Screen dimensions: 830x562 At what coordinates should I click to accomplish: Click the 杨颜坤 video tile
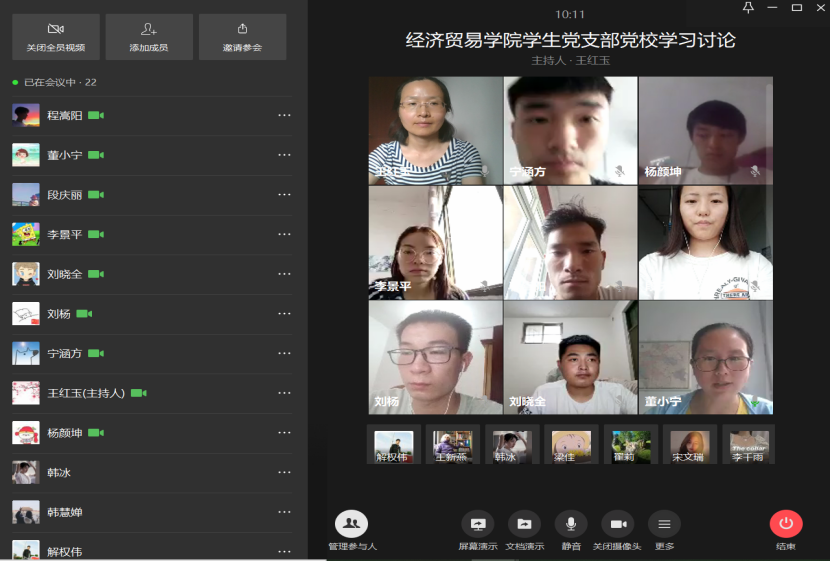coord(706,130)
